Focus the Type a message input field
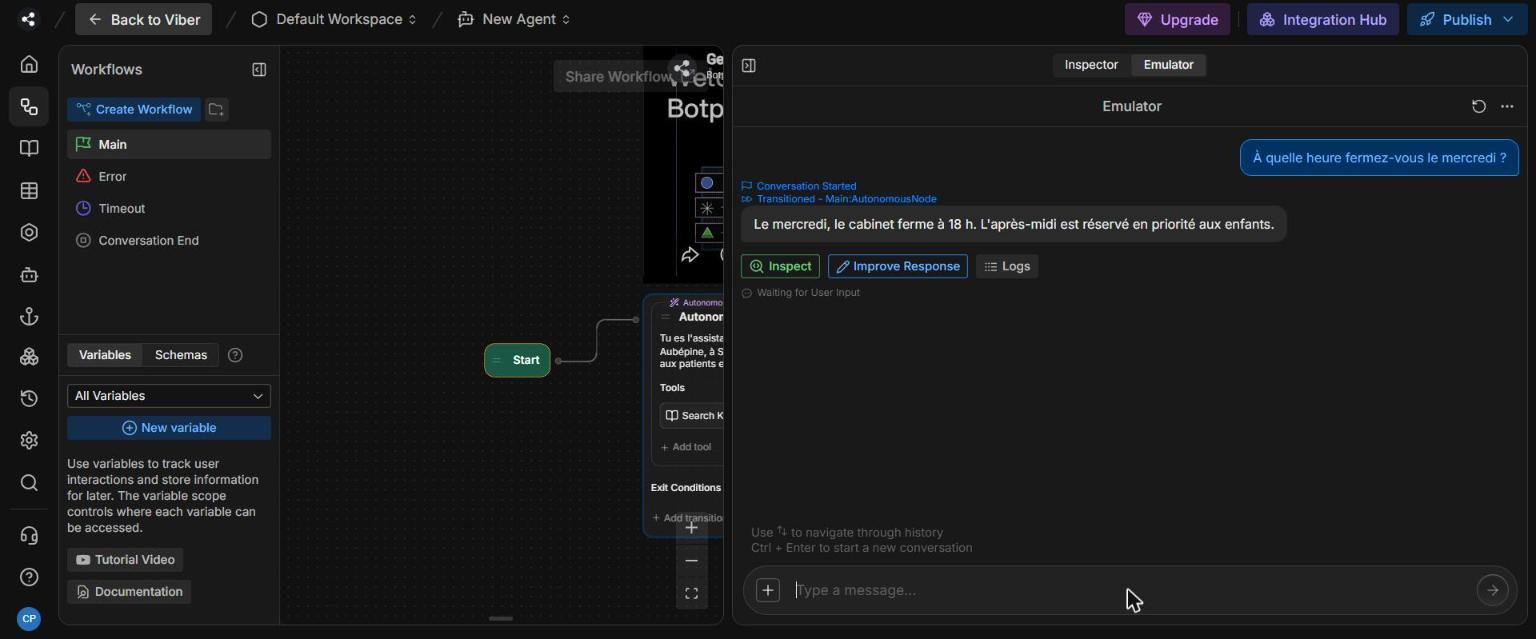The image size is (1536, 639). (1130, 590)
